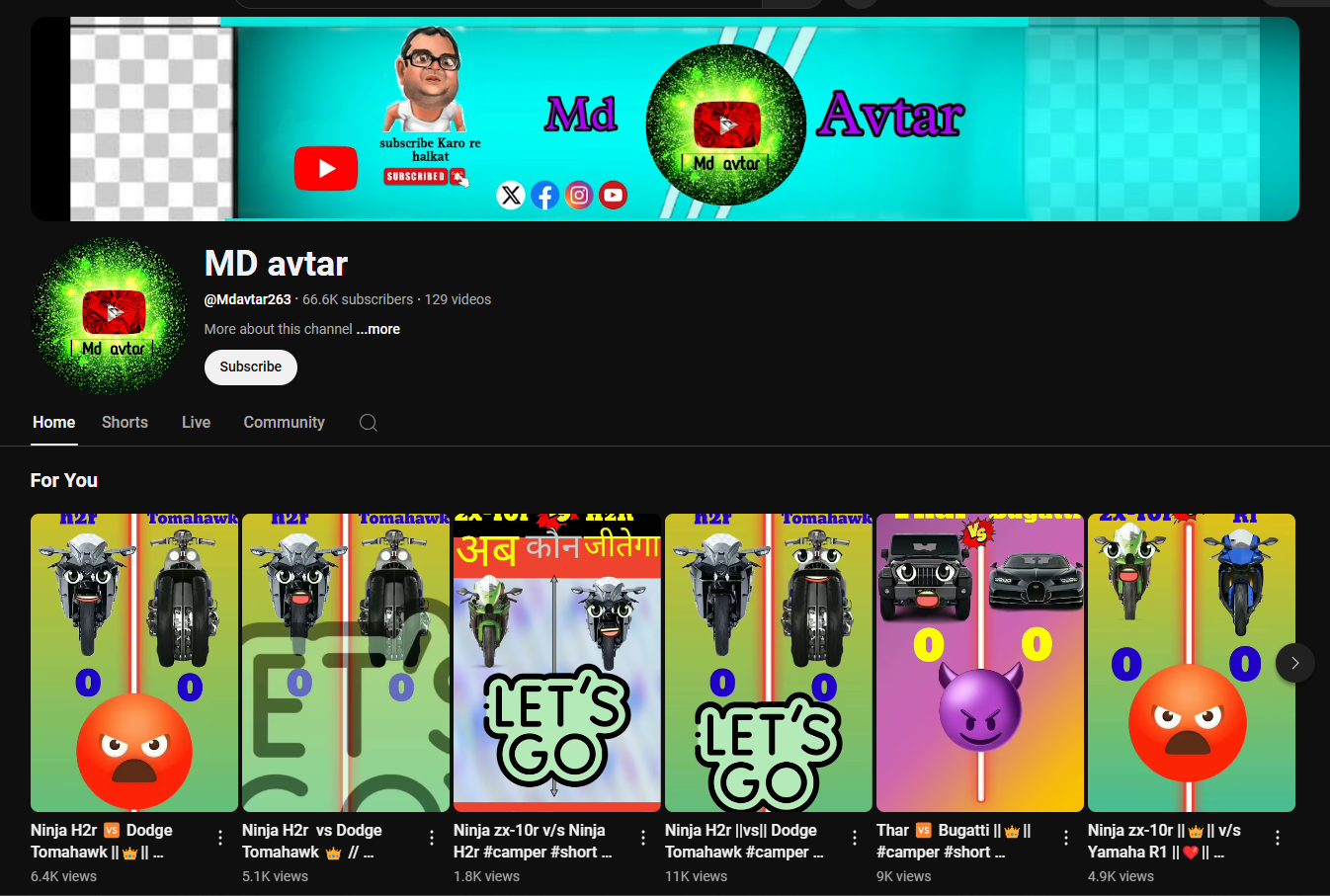Open 'Thar vs Bugatti' video title

(954, 841)
